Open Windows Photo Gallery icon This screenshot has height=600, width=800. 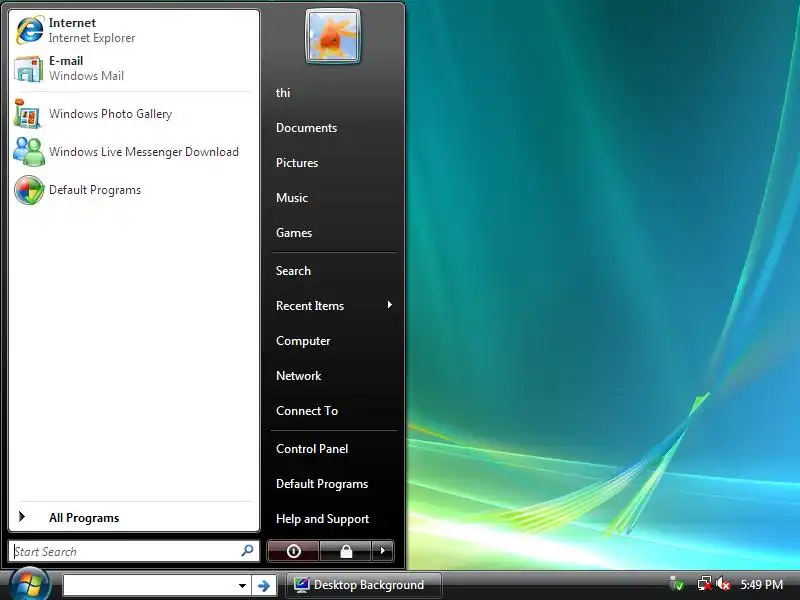[28, 114]
